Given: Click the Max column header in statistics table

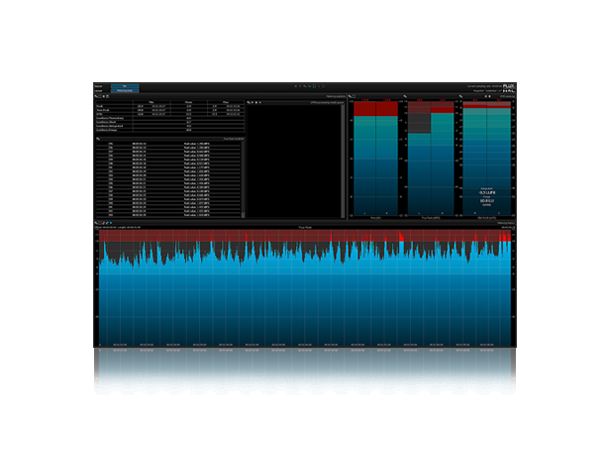Looking at the screenshot, I should 226,102.
